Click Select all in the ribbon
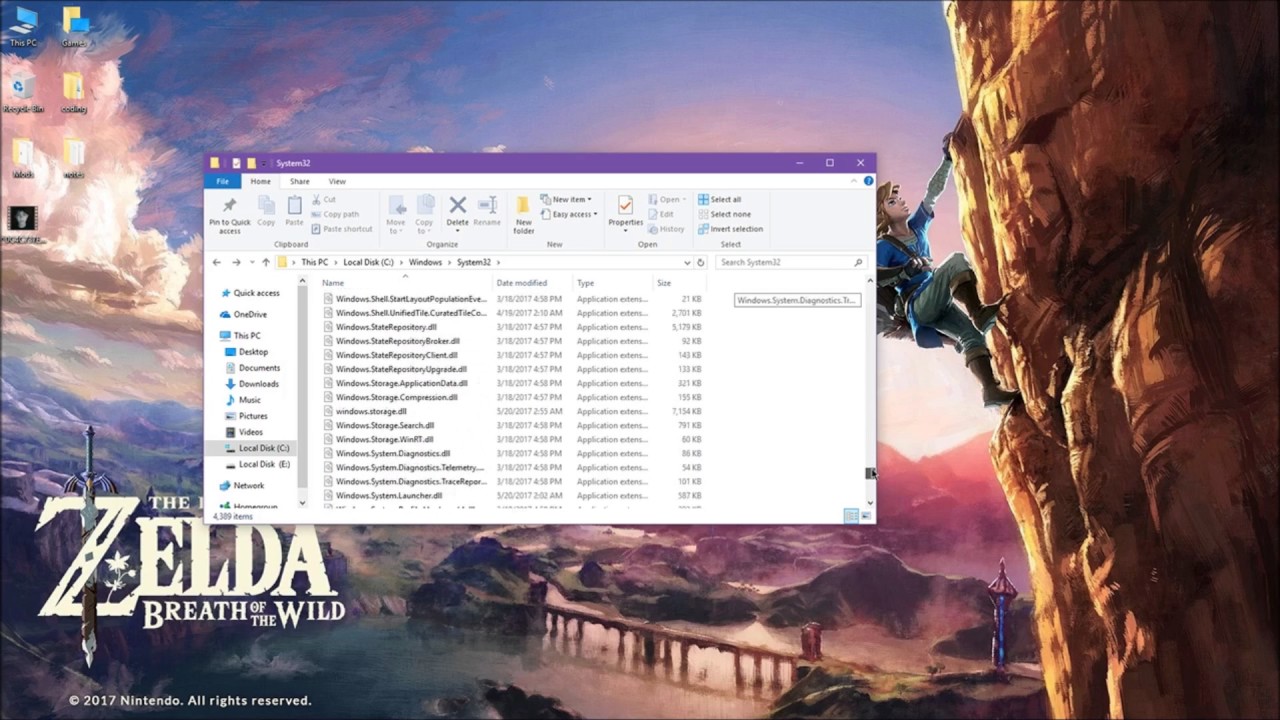 coord(720,200)
